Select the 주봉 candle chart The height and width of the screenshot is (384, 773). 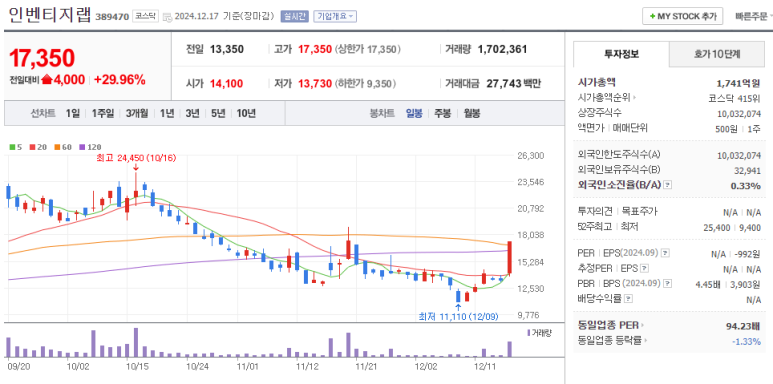click(x=443, y=113)
